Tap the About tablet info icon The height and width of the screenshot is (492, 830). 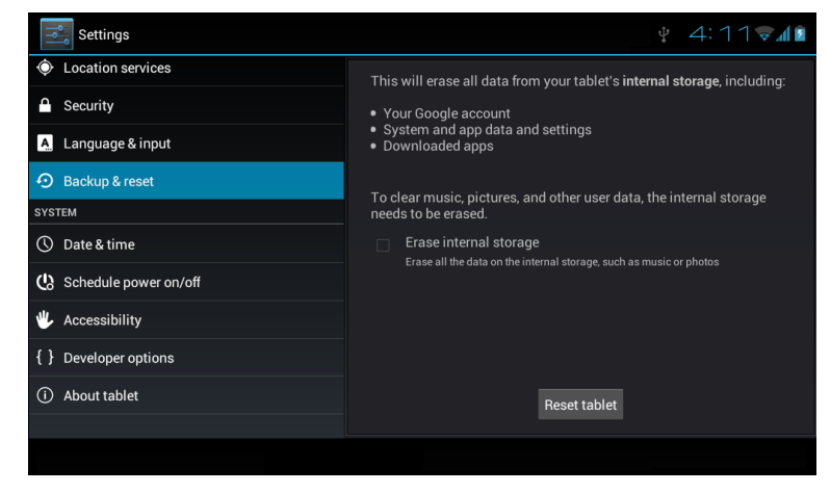tap(45, 396)
